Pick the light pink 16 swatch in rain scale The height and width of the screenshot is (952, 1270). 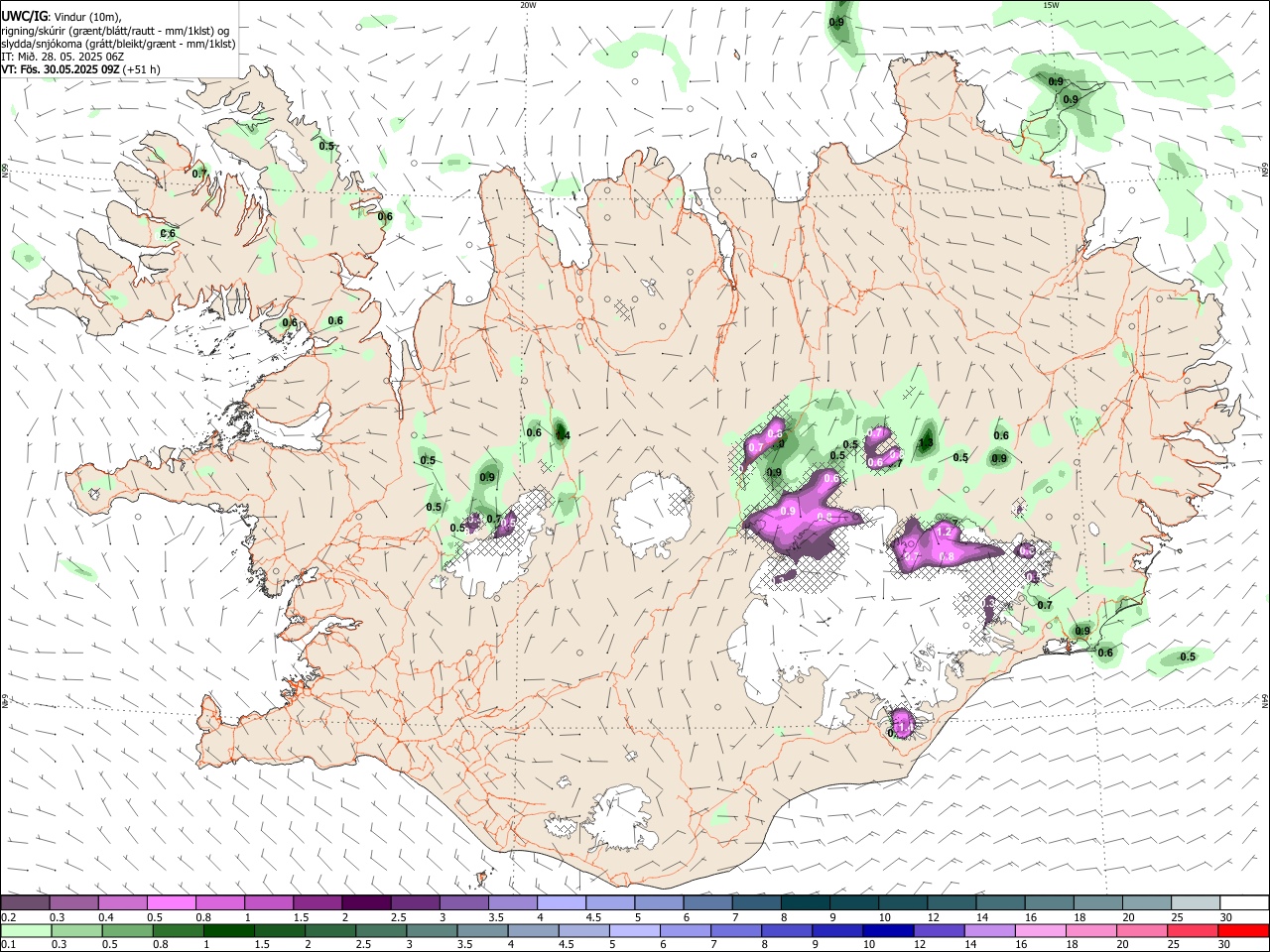tap(1040, 930)
